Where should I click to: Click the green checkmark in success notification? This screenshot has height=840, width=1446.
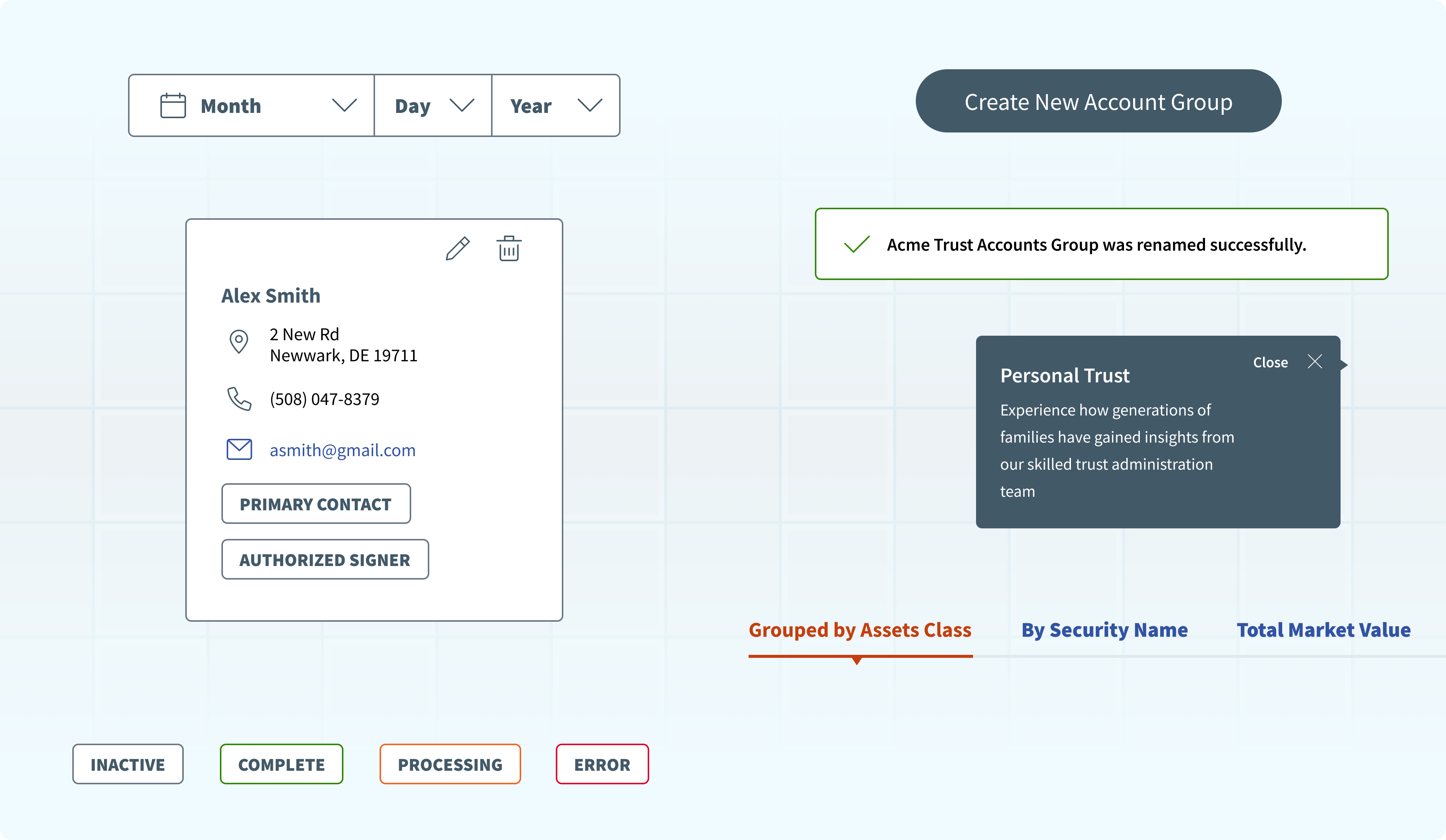[x=857, y=244]
